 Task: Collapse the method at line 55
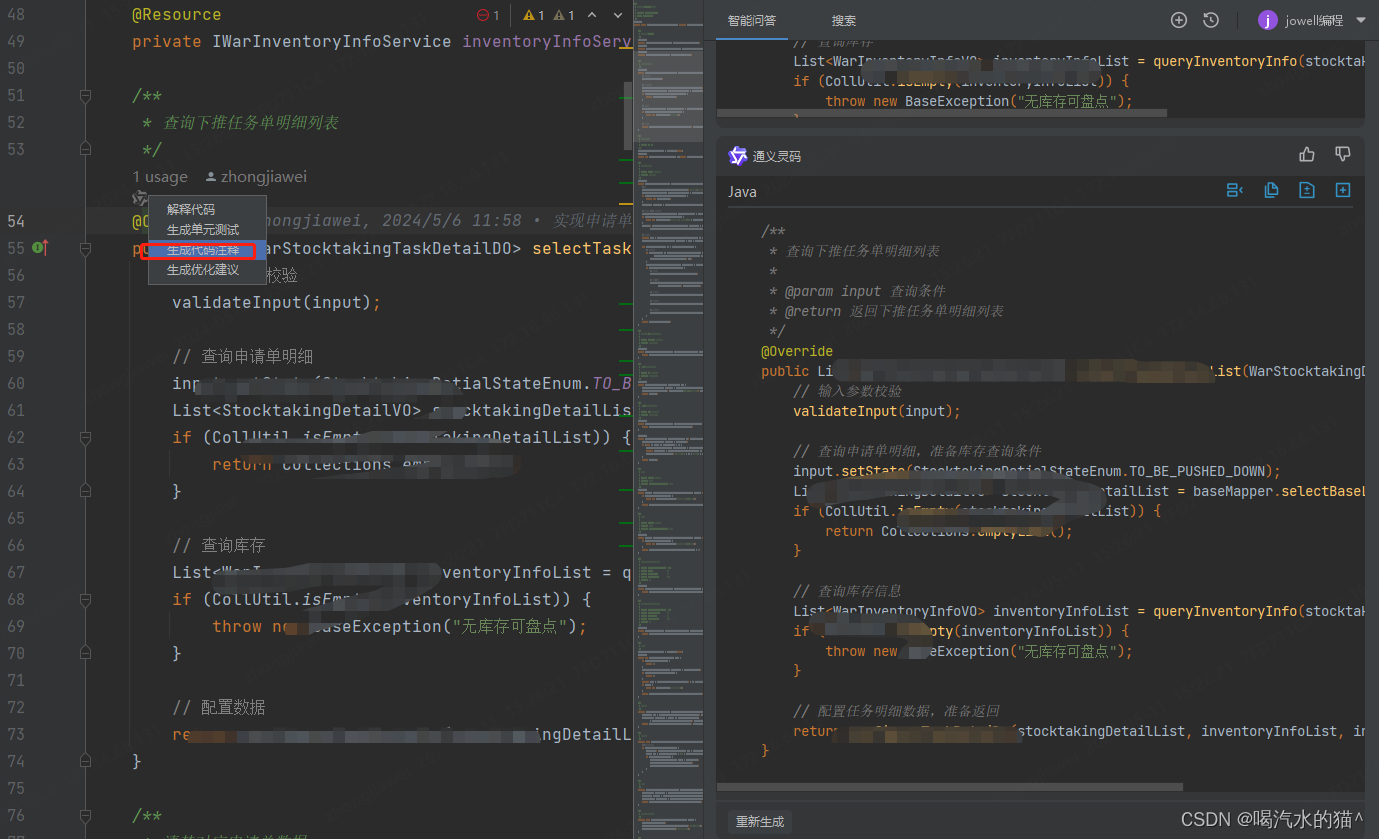coord(85,248)
